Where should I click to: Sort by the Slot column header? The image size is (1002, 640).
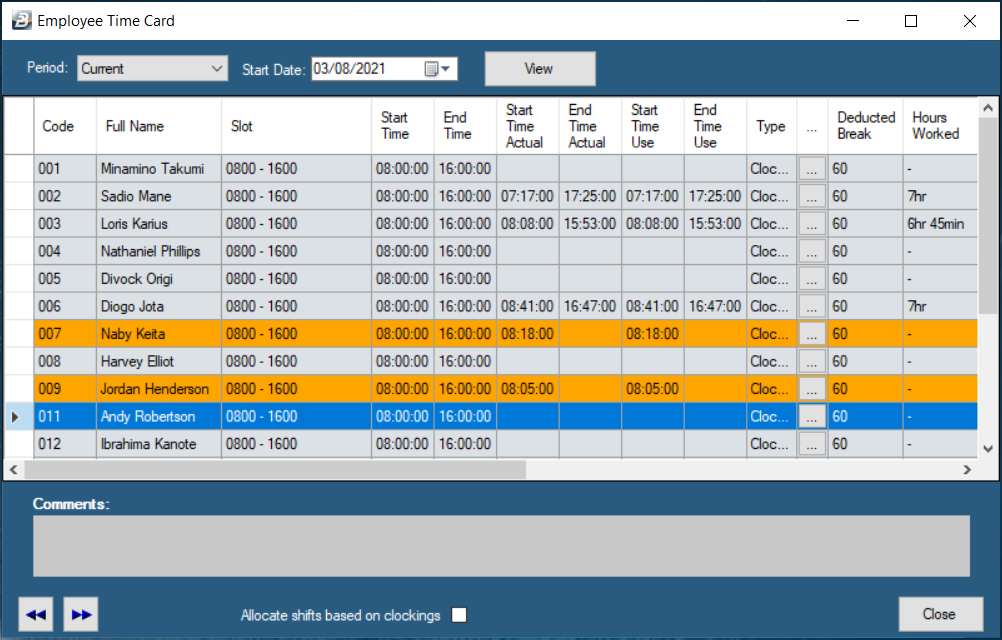[297, 126]
